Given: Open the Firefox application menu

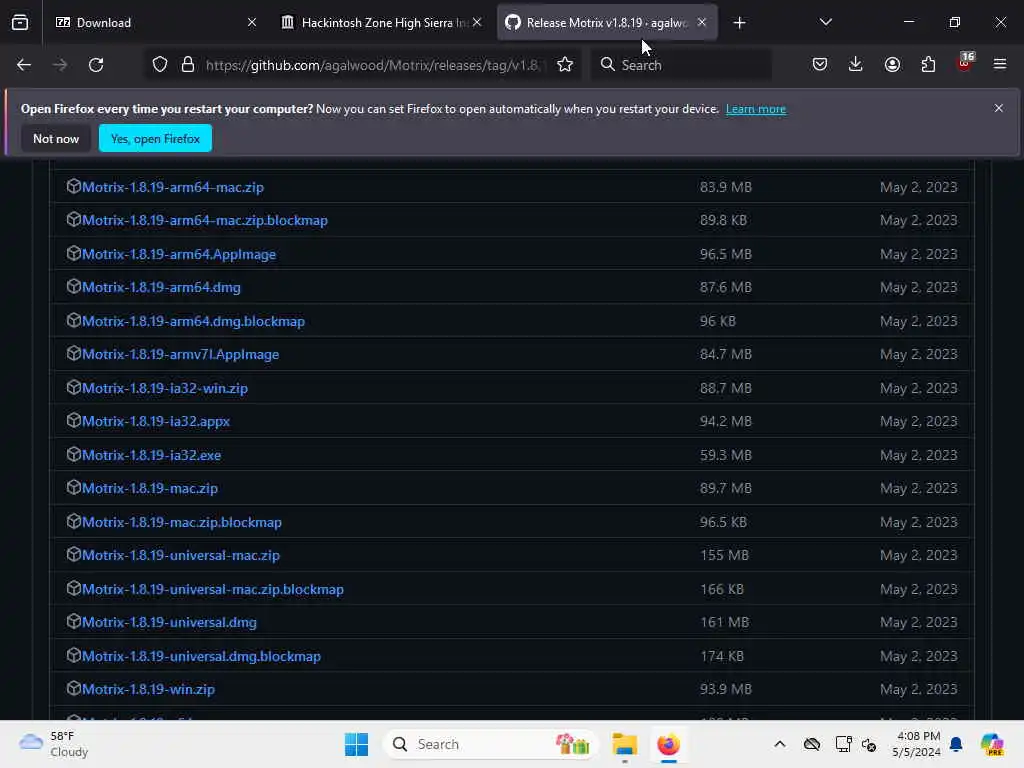Looking at the screenshot, I should [x=1000, y=65].
